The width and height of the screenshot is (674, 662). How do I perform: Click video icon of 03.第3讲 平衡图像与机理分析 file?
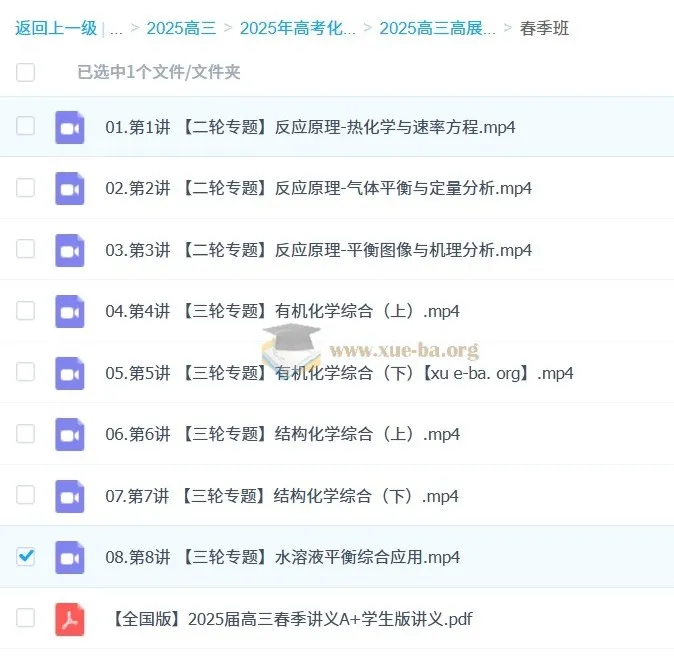pyautogui.click(x=70, y=251)
